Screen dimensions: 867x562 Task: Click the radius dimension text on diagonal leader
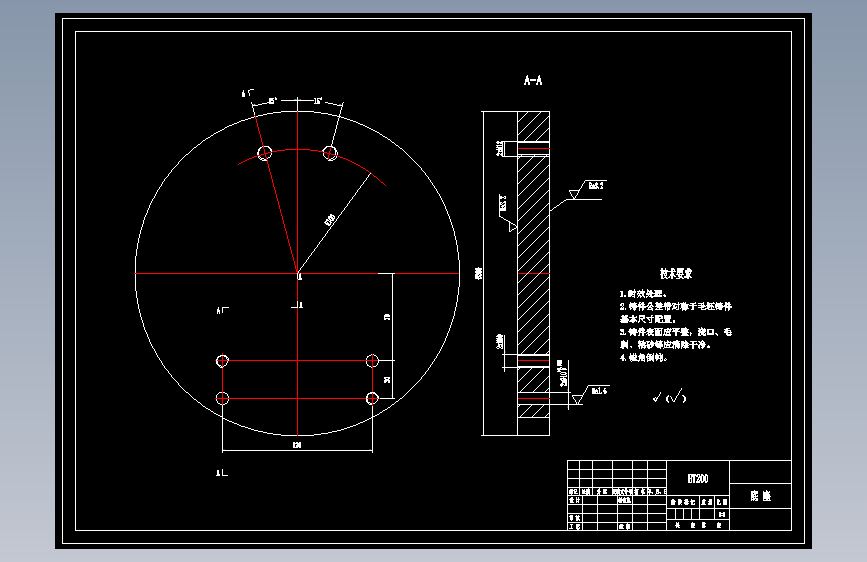[x=330, y=220]
